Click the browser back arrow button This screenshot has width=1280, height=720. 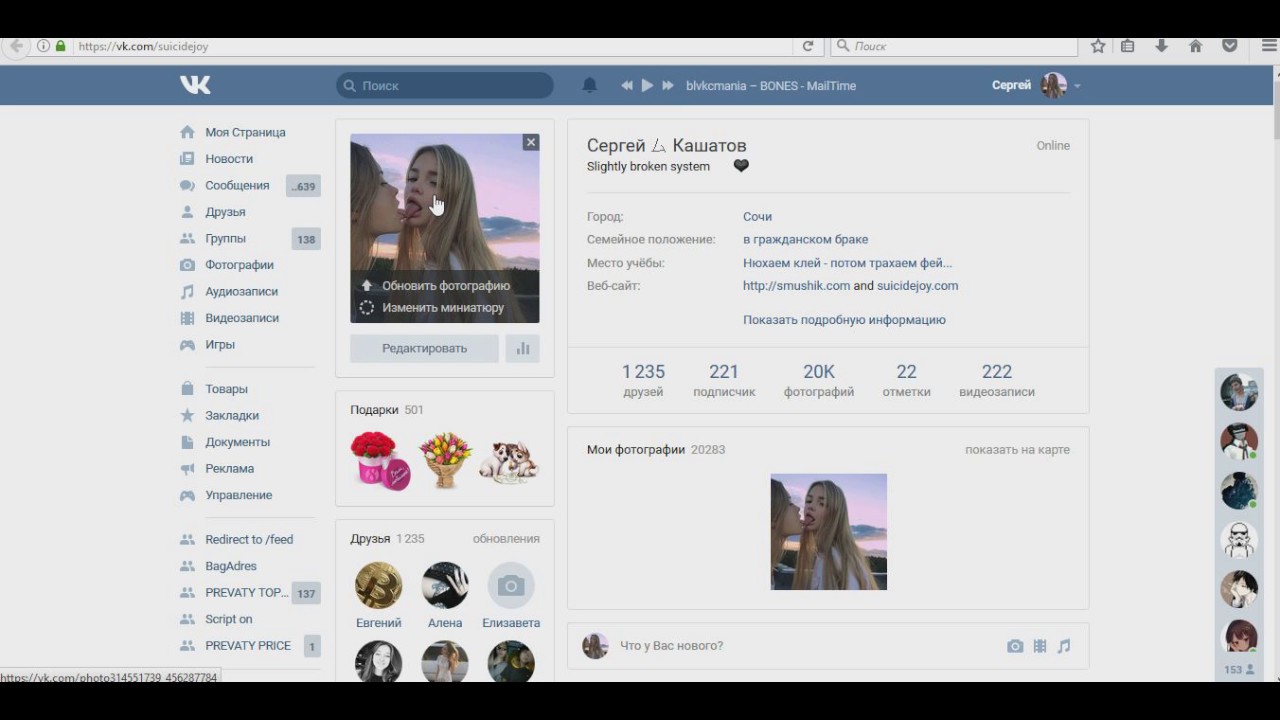16,46
